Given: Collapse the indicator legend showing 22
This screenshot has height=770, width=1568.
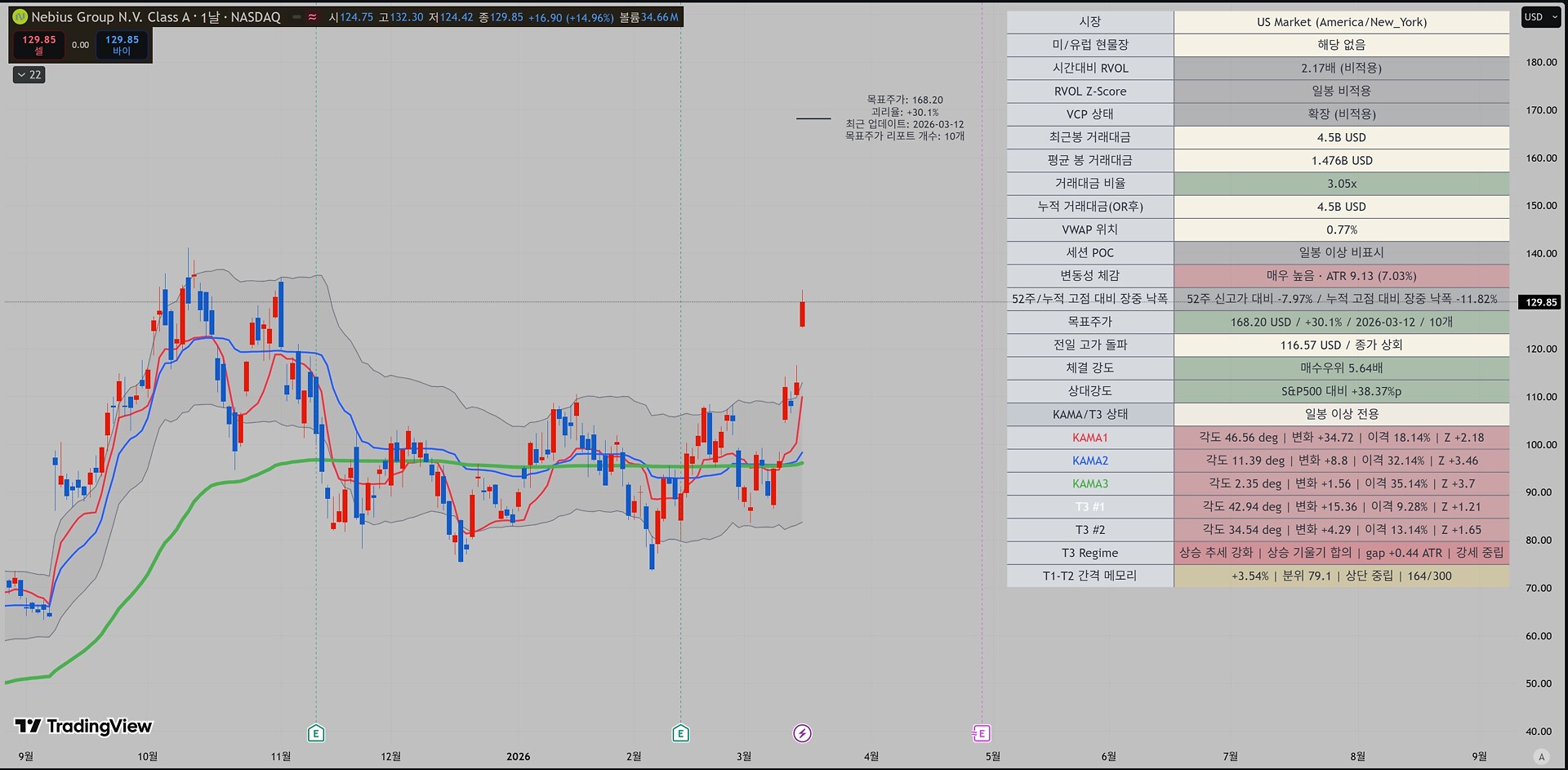Looking at the screenshot, I should (x=29, y=75).
